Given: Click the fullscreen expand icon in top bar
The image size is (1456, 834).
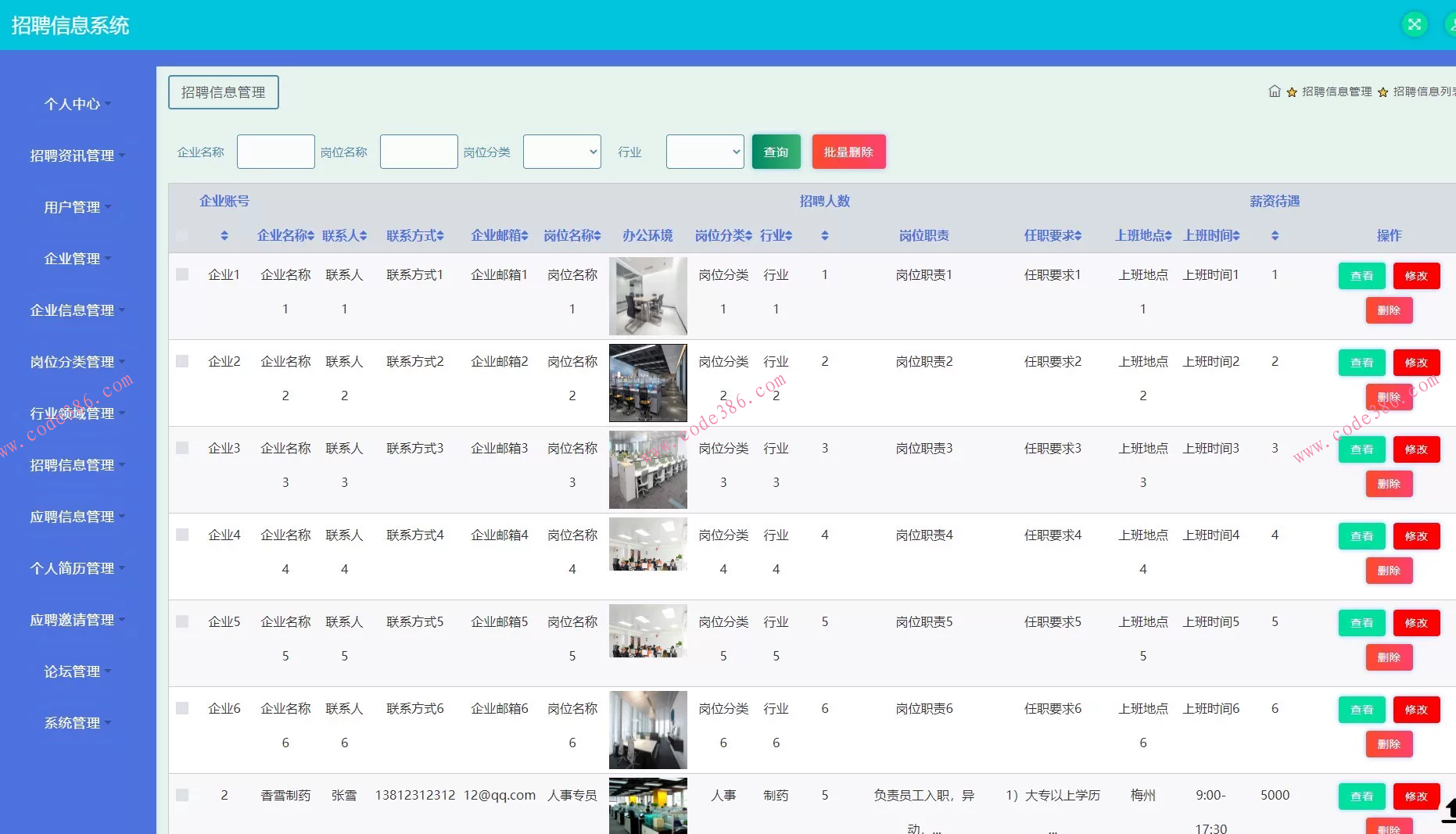Looking at the screenshot, I should [x=1414, y=24].
